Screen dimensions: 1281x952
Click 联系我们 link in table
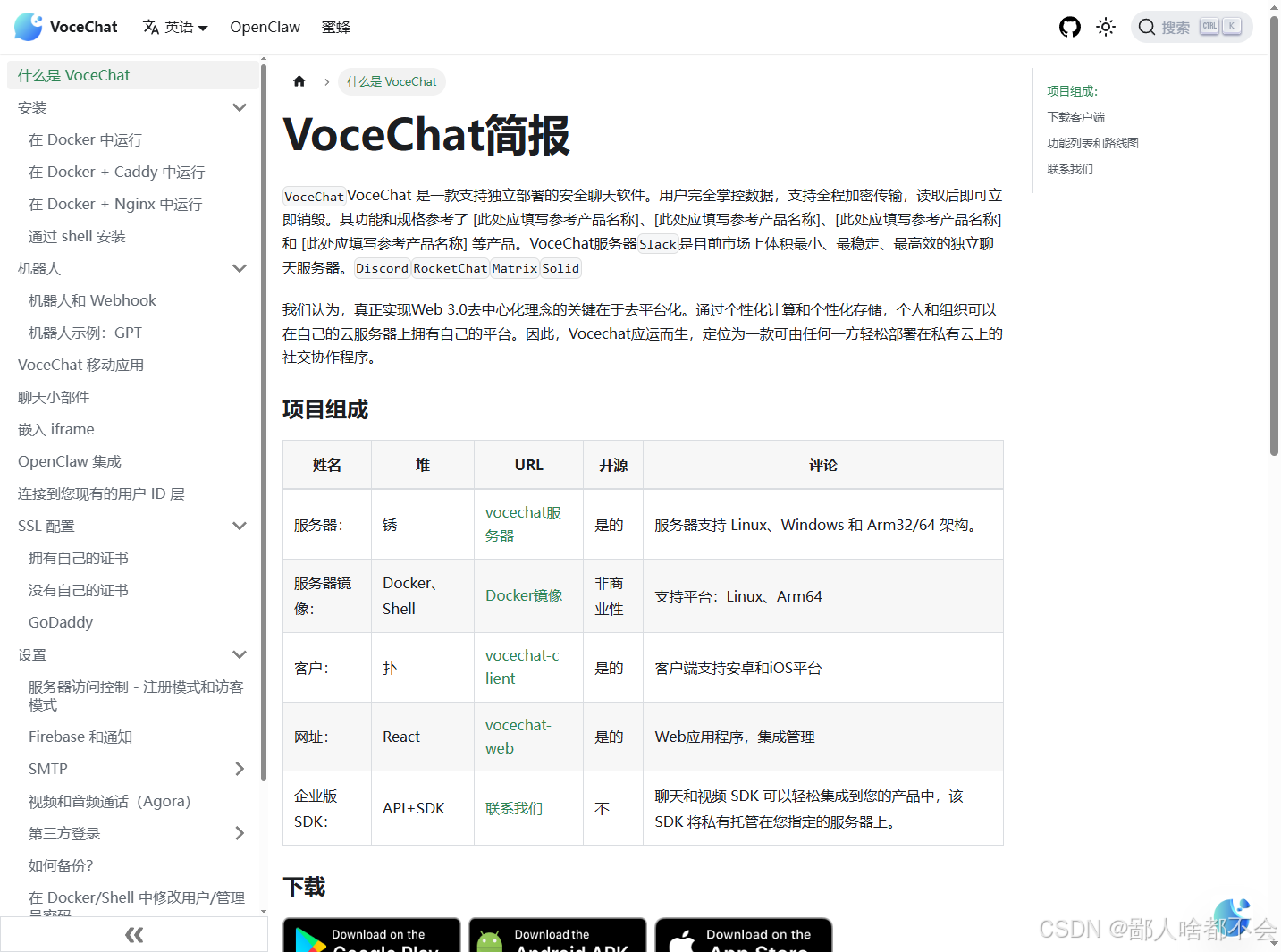(514, 808)
